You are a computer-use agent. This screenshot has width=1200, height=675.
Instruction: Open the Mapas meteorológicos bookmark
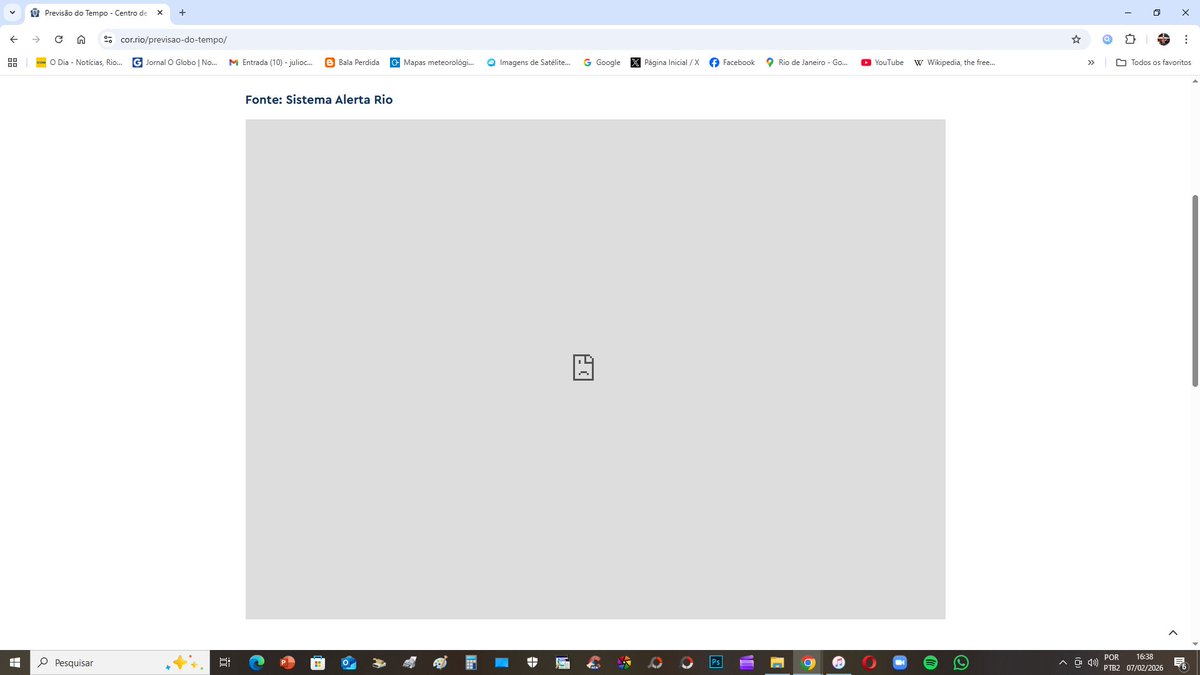432,62
